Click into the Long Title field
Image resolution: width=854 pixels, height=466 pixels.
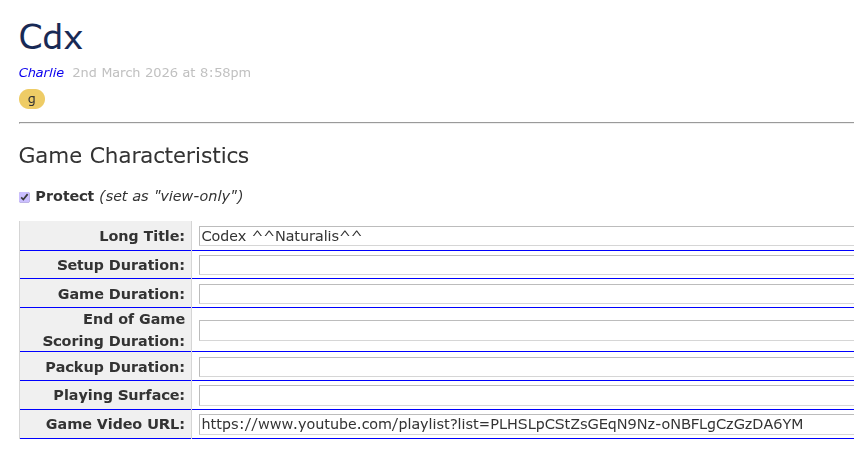click(526, 236)
